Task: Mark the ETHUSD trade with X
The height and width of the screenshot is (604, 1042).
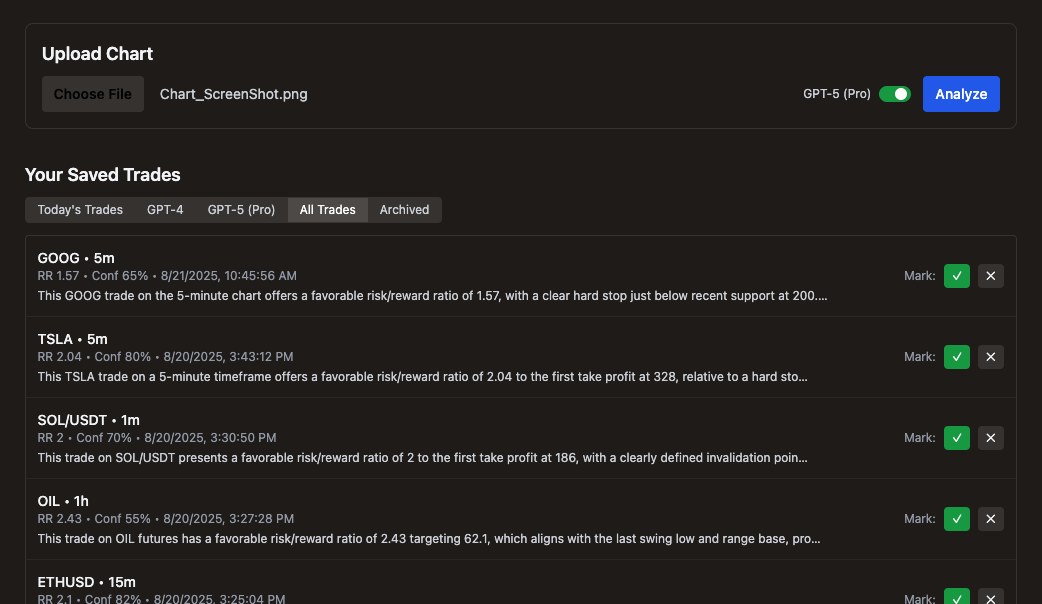Action: click(x=990, y=597)
